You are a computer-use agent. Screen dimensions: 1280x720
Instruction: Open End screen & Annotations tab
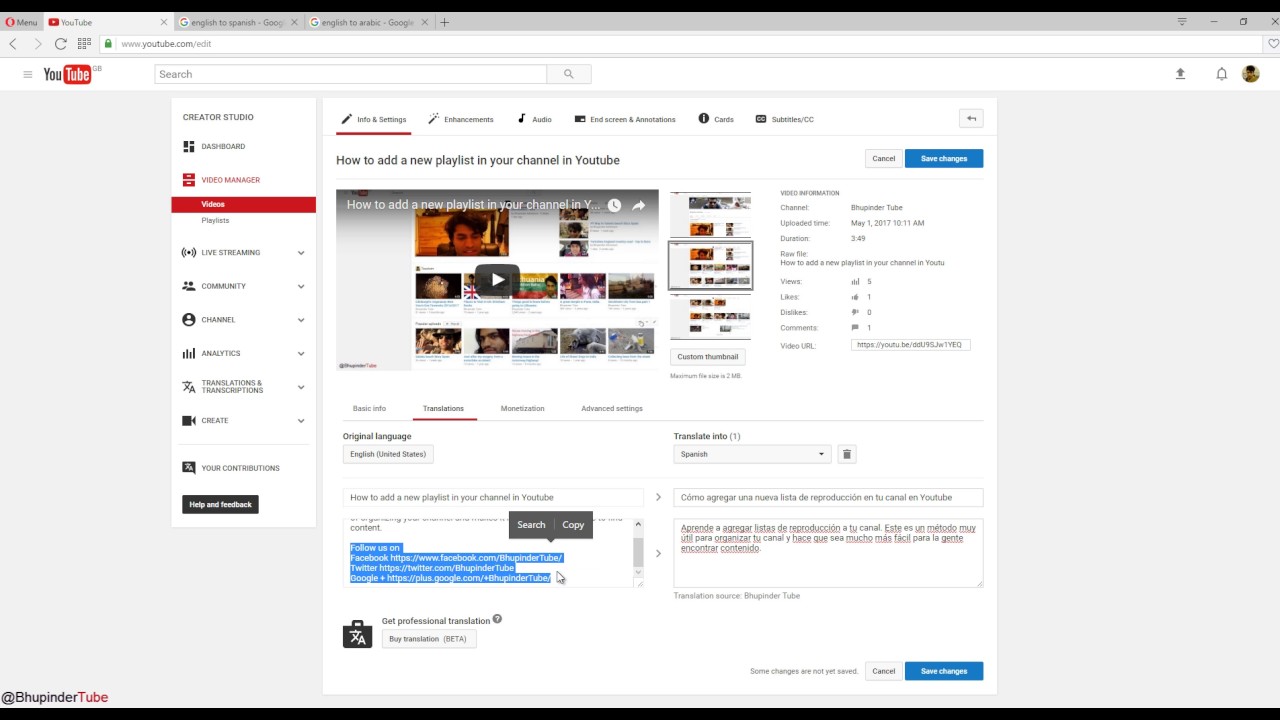(625, 119)
